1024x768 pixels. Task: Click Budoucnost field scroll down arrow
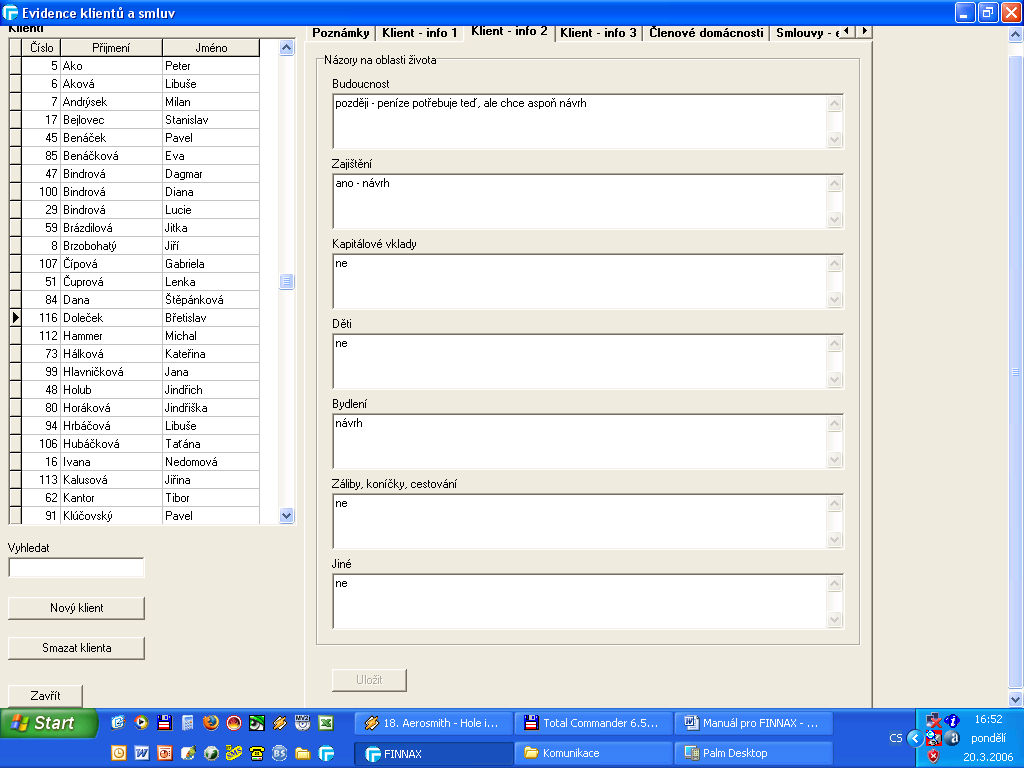click(x=834, y=139)
